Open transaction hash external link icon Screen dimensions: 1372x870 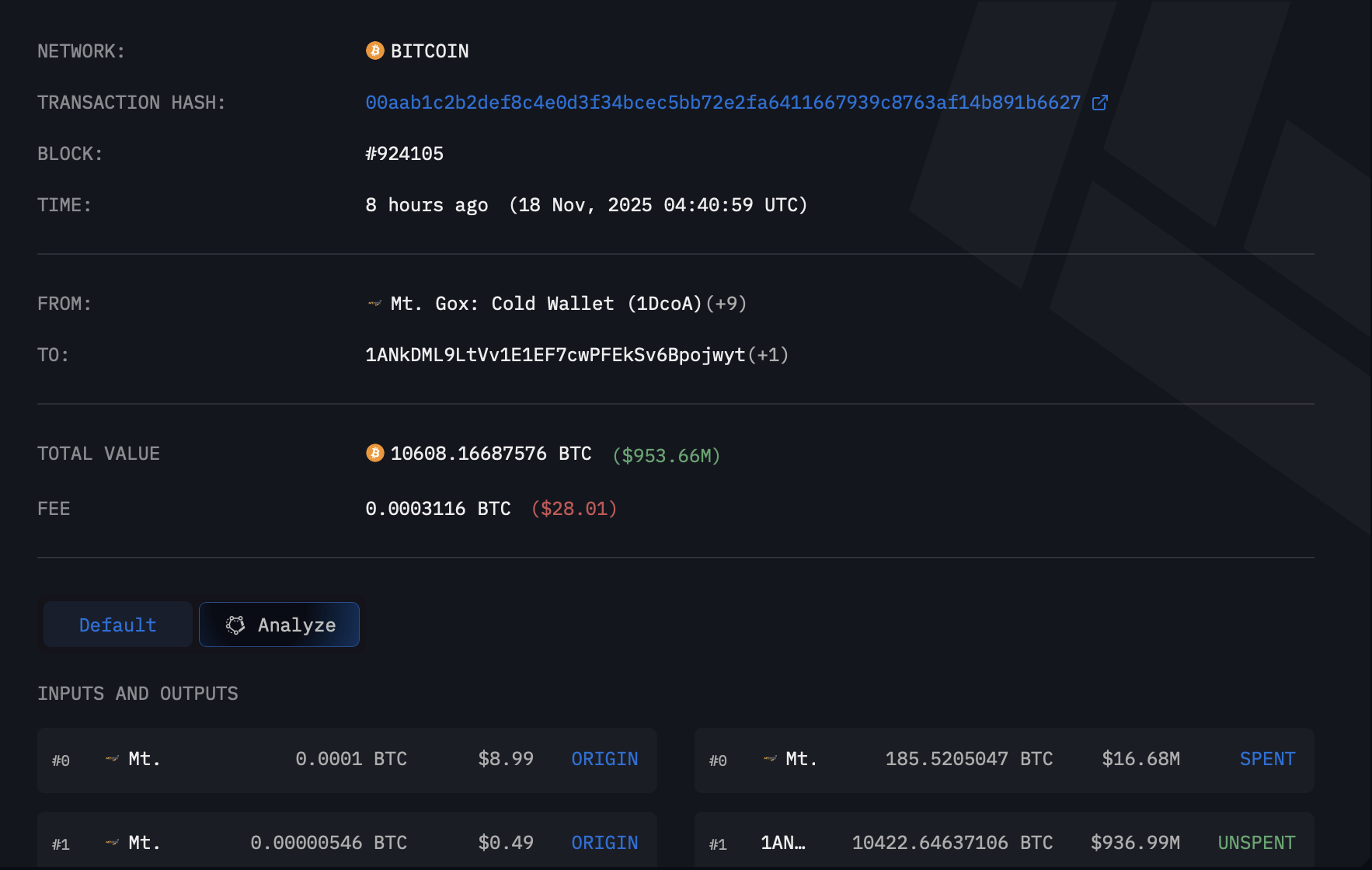coord(1099,103)
